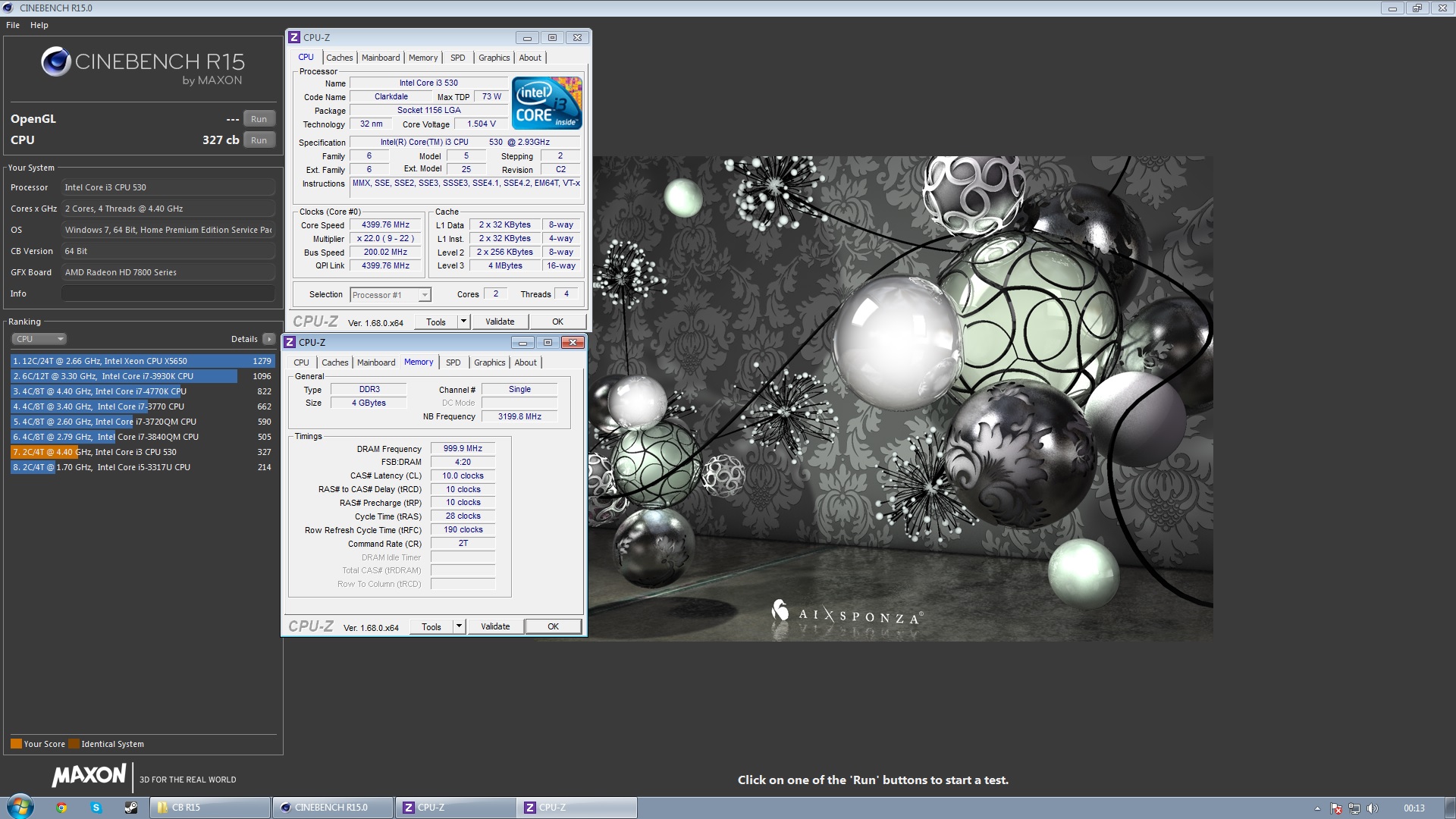Click the Cinebench logo sphere
This screenshot has height=819, width=1456.
coord(56,61)
